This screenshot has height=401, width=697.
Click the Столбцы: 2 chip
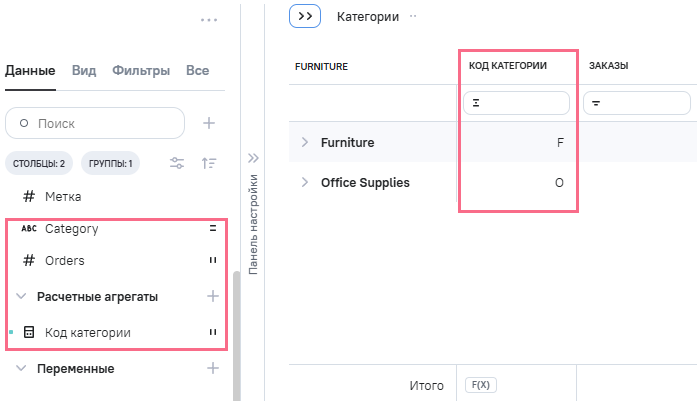pyautogui.click(x=40, y=163)
